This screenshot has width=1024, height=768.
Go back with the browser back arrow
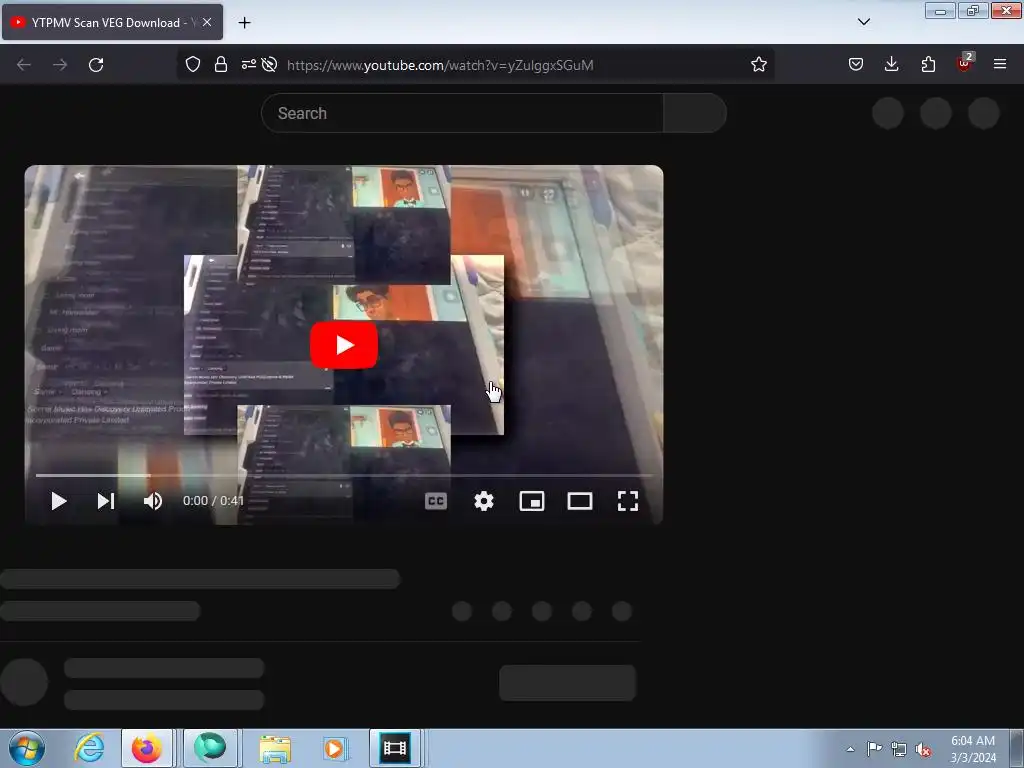[x=24, y=64]
